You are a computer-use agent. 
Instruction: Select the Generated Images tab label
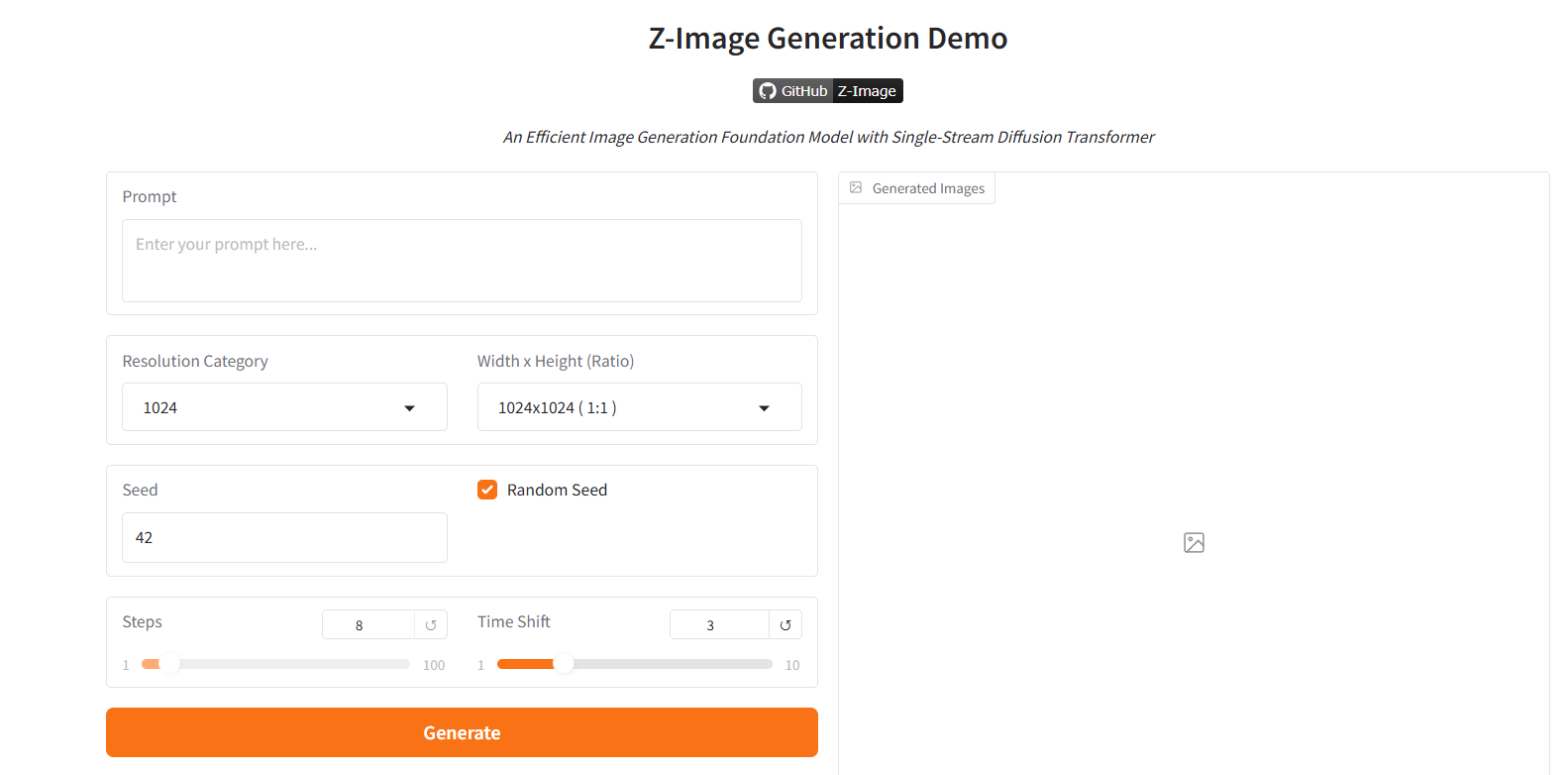pos(928,188)
